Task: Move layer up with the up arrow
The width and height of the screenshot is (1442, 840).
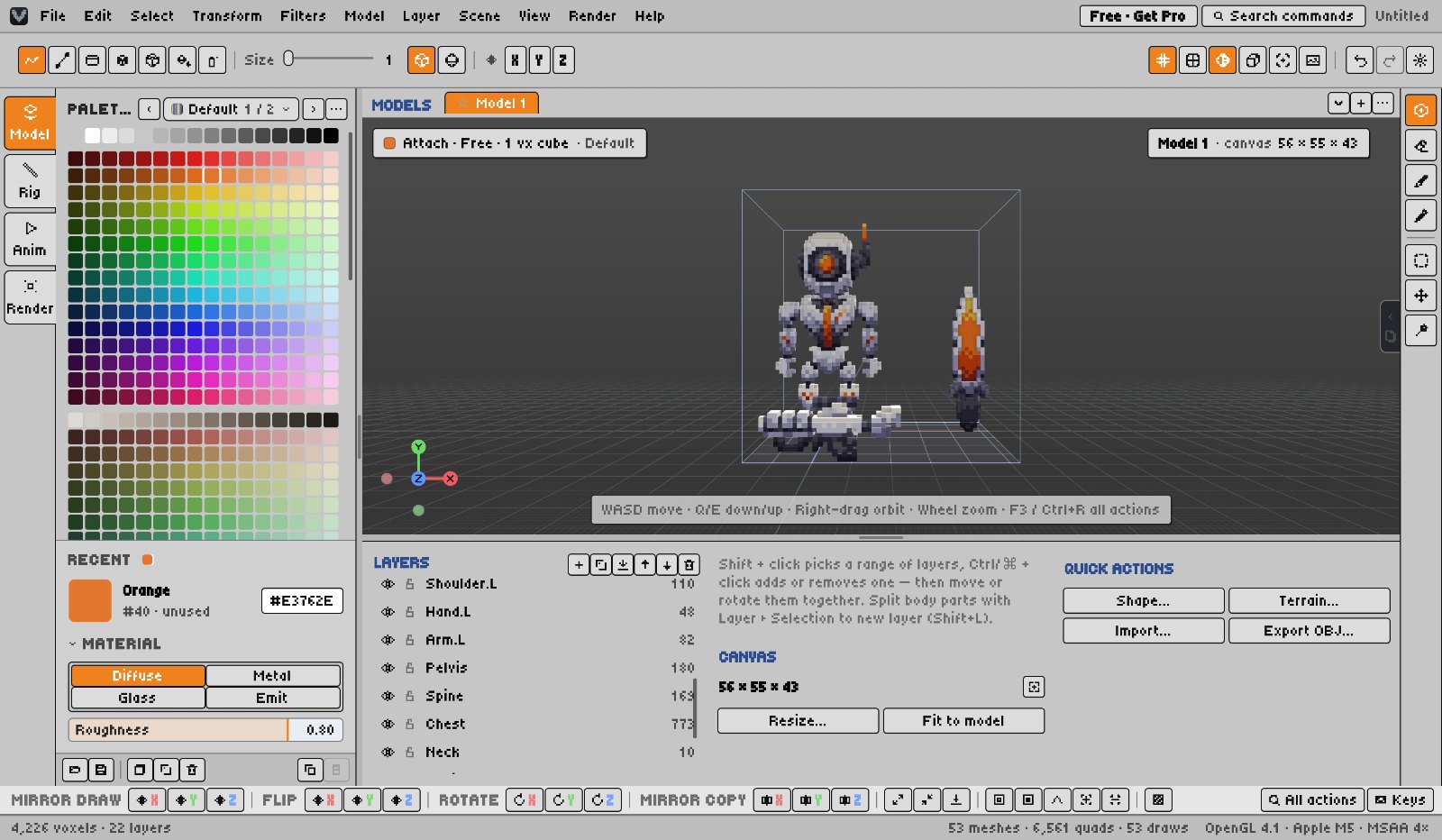Action: click(x=645, y=565)
